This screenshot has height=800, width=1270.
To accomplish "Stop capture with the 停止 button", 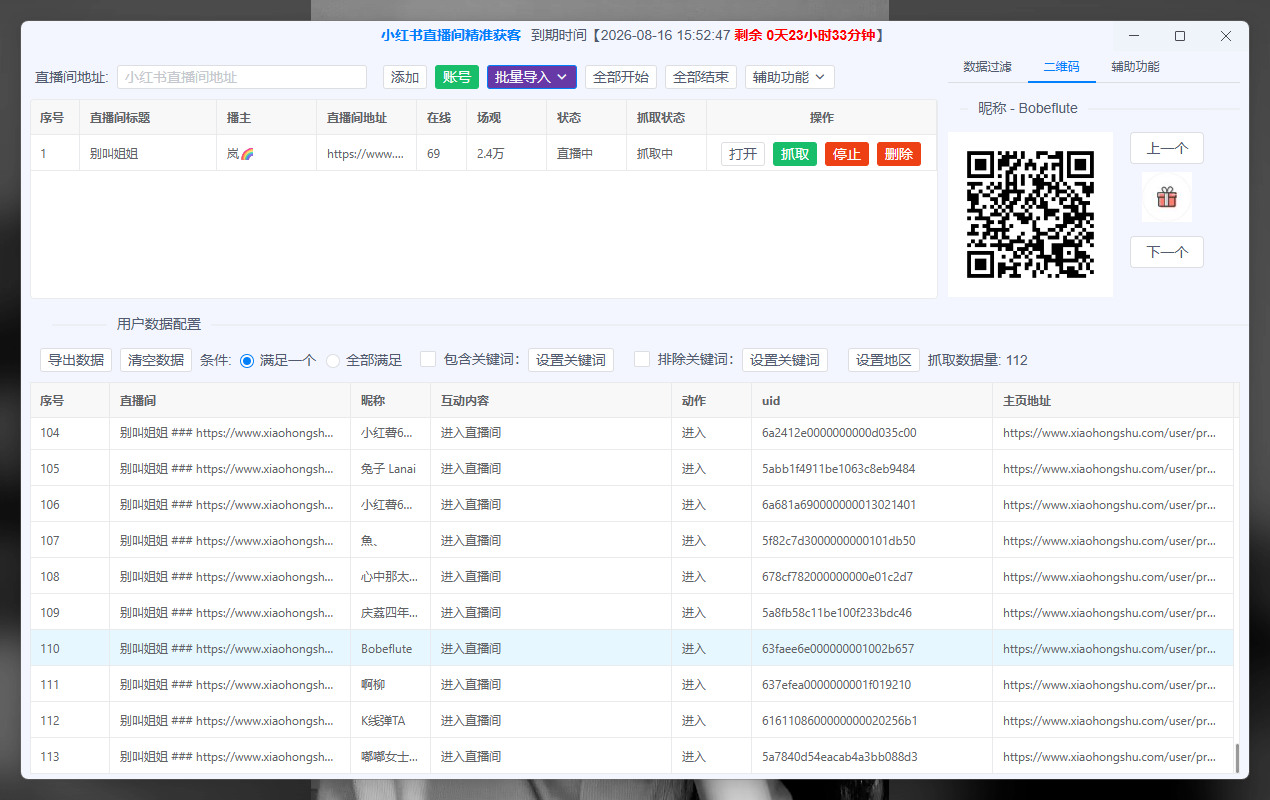I will tap(847, 154).
